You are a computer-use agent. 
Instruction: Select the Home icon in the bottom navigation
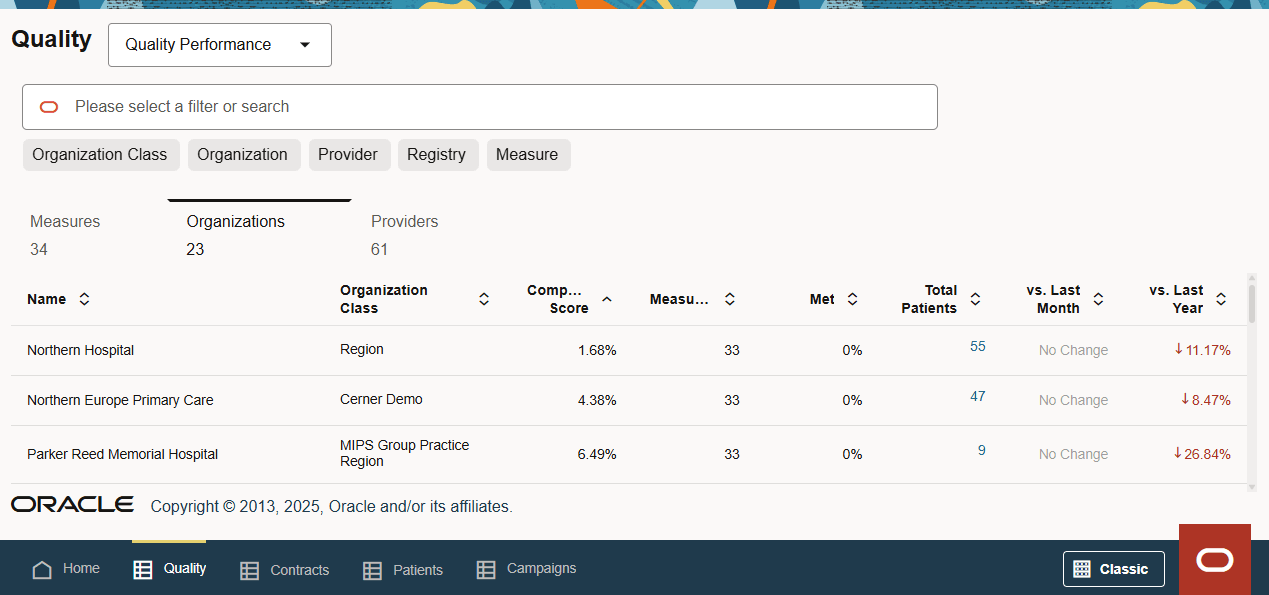click(41, 568)
